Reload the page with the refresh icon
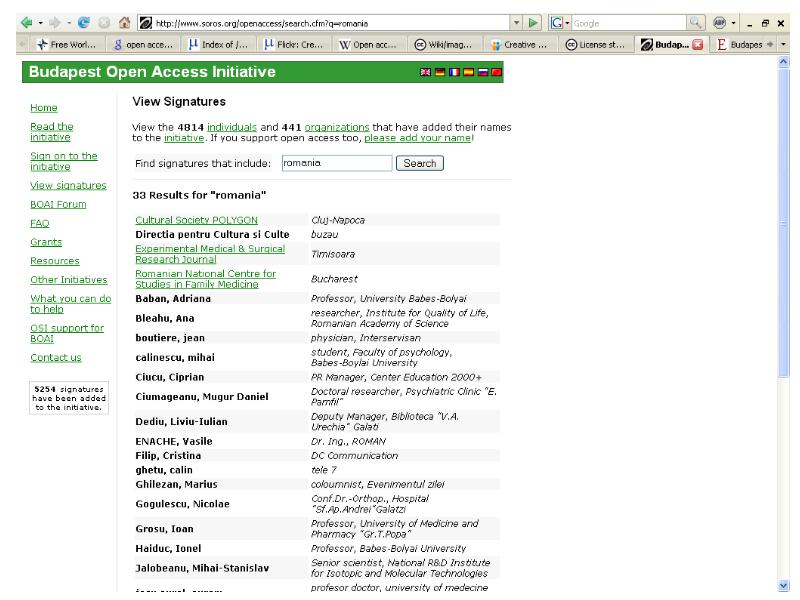800x600 pixels. [84, 23]
